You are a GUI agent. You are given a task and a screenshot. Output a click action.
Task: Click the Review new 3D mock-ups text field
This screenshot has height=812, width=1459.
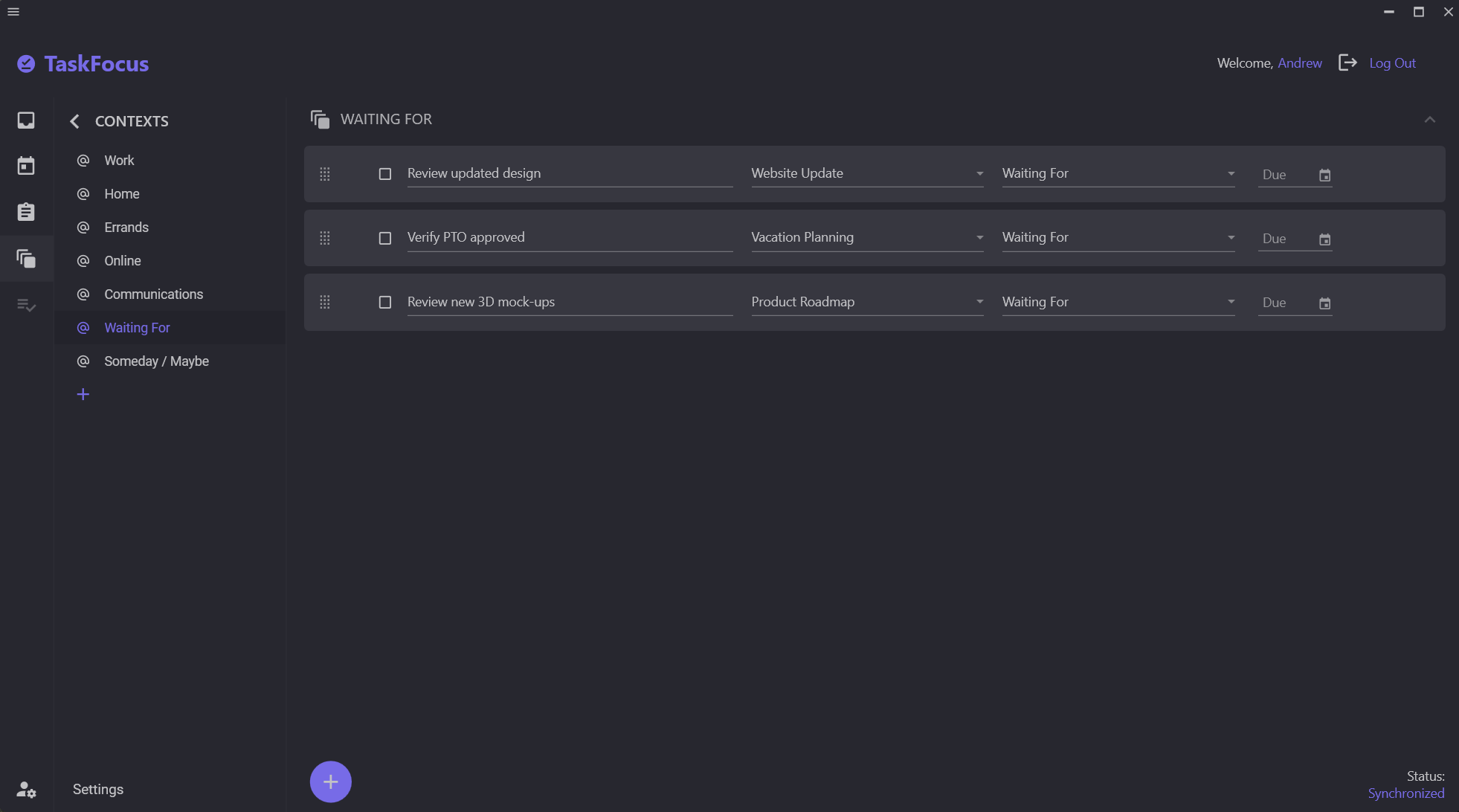tap(569, 302)
